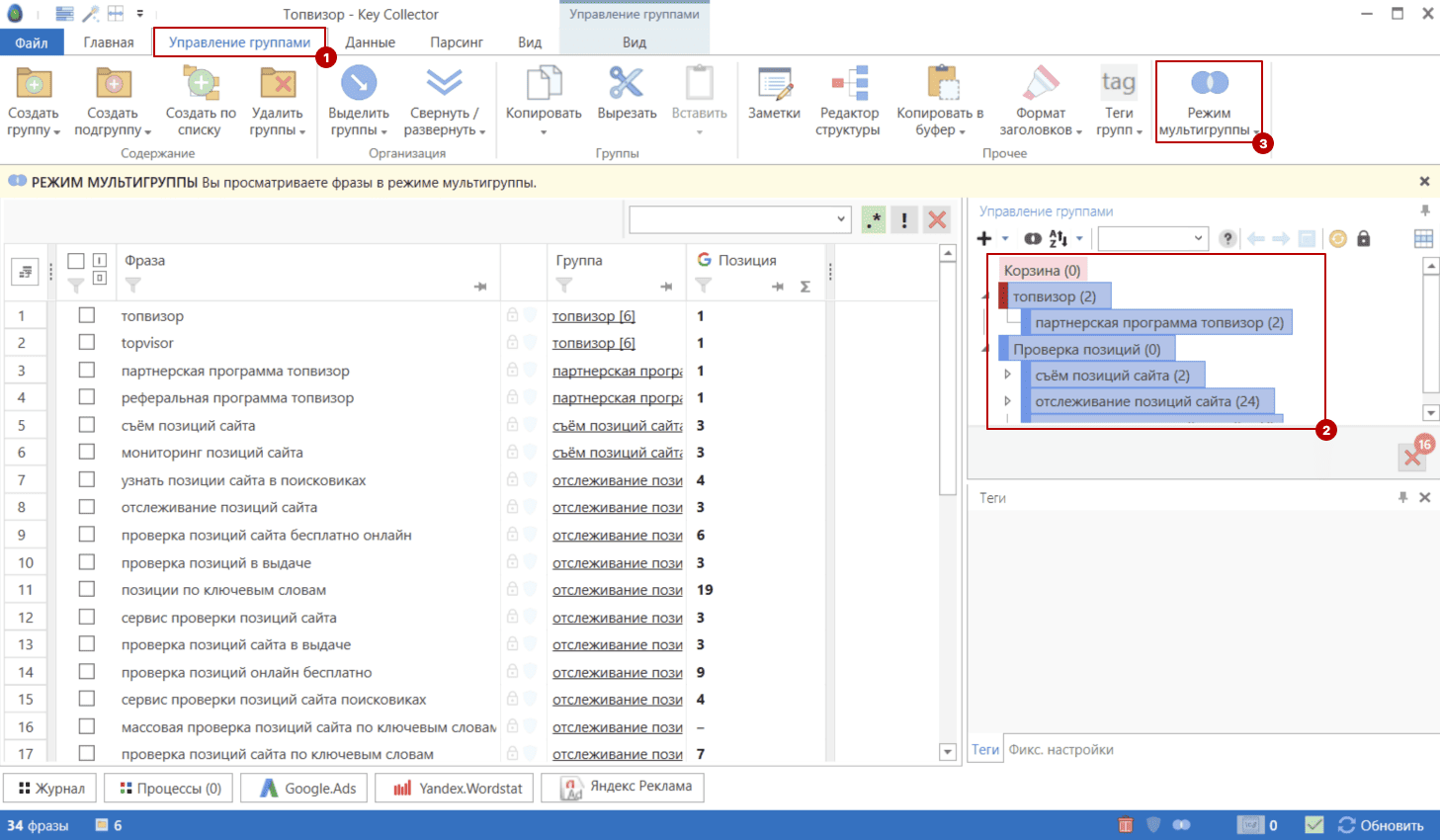Open the Structure Editor tool
Image resolution: width=1440 pixels, height=840 pixels.
click(x=849, y=85)
